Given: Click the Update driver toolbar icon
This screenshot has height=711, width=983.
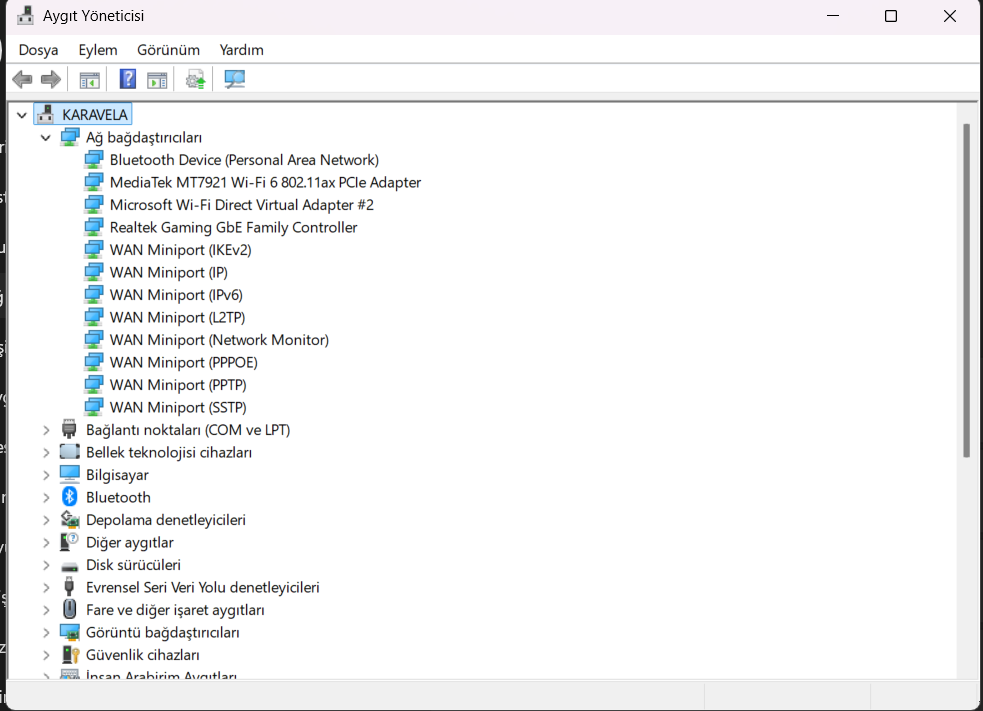Looking at the screenshot, I should coord(195,80).
